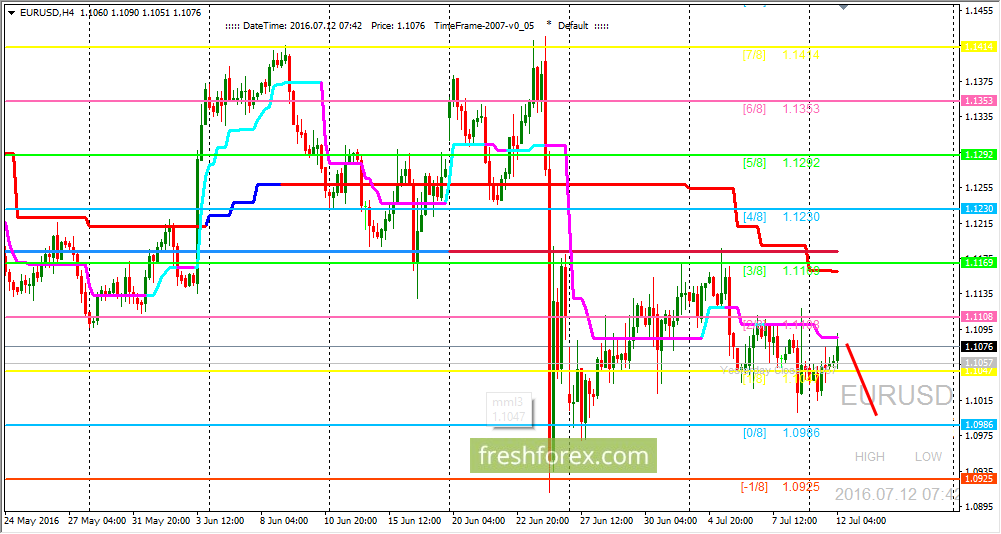Click the [-1/8] Murrey level label
The width and height of the screenshot is (1001, 534).
[x=753, y=487]
